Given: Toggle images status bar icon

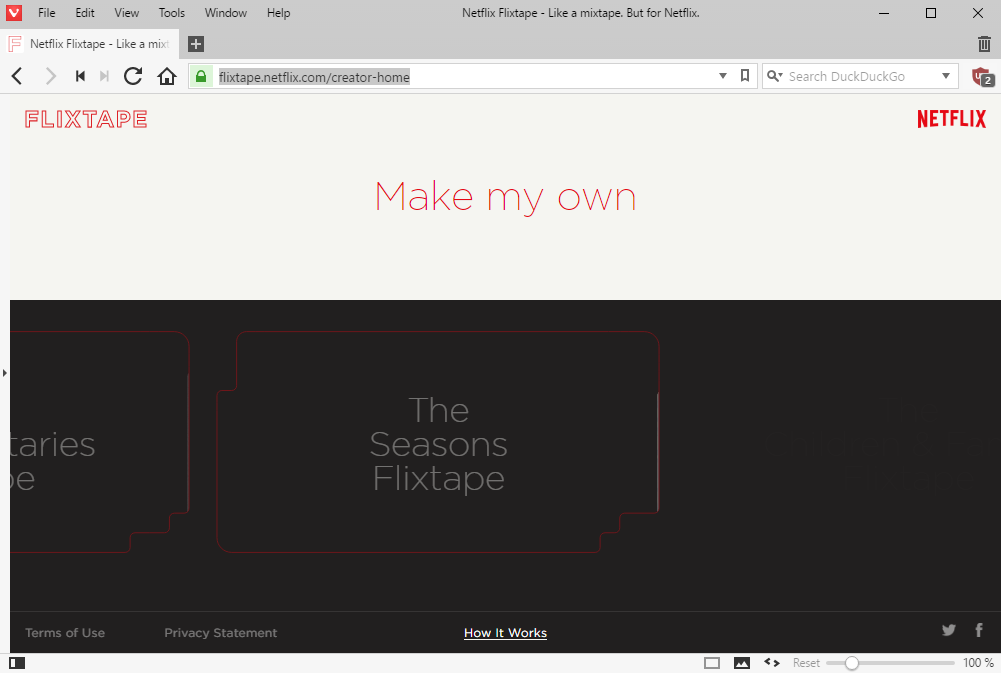Looking at the screenshot, I should pos(742,663).
